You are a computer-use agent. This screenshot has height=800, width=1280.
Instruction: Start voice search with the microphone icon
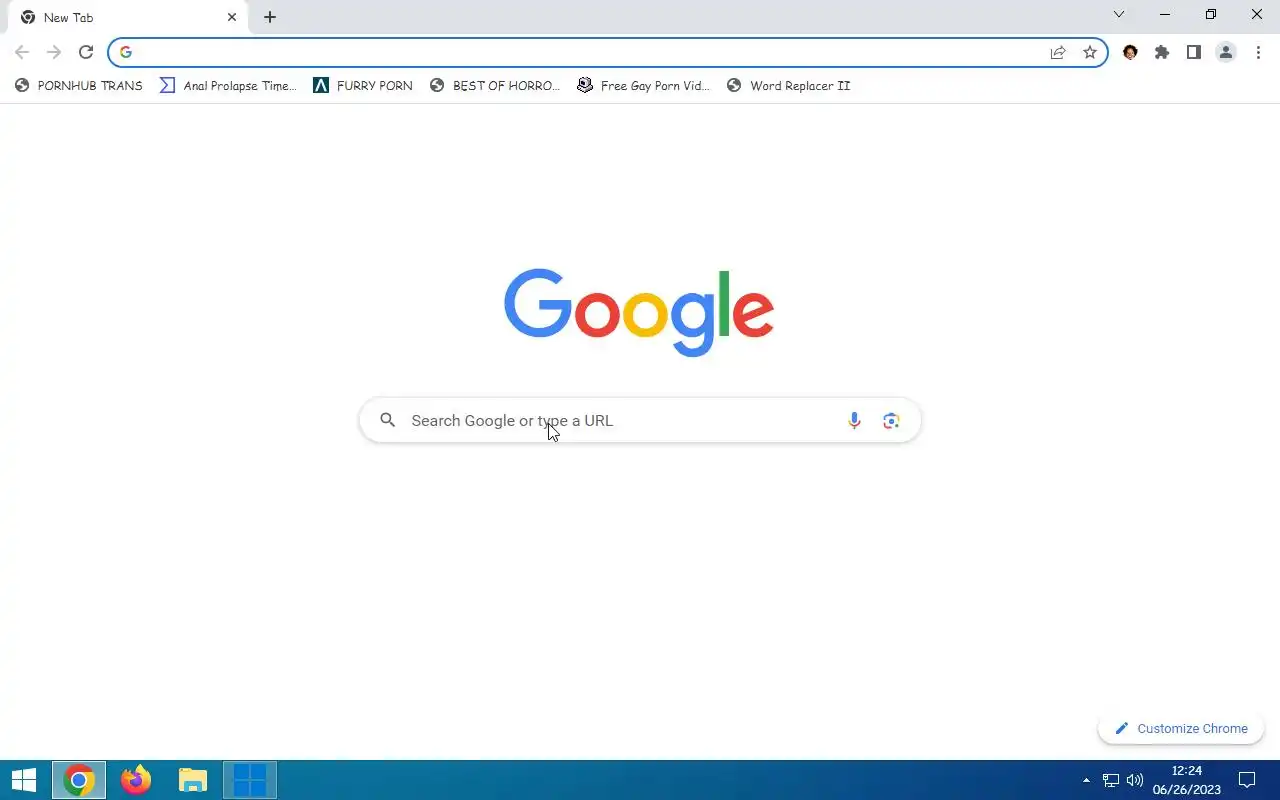854,421
